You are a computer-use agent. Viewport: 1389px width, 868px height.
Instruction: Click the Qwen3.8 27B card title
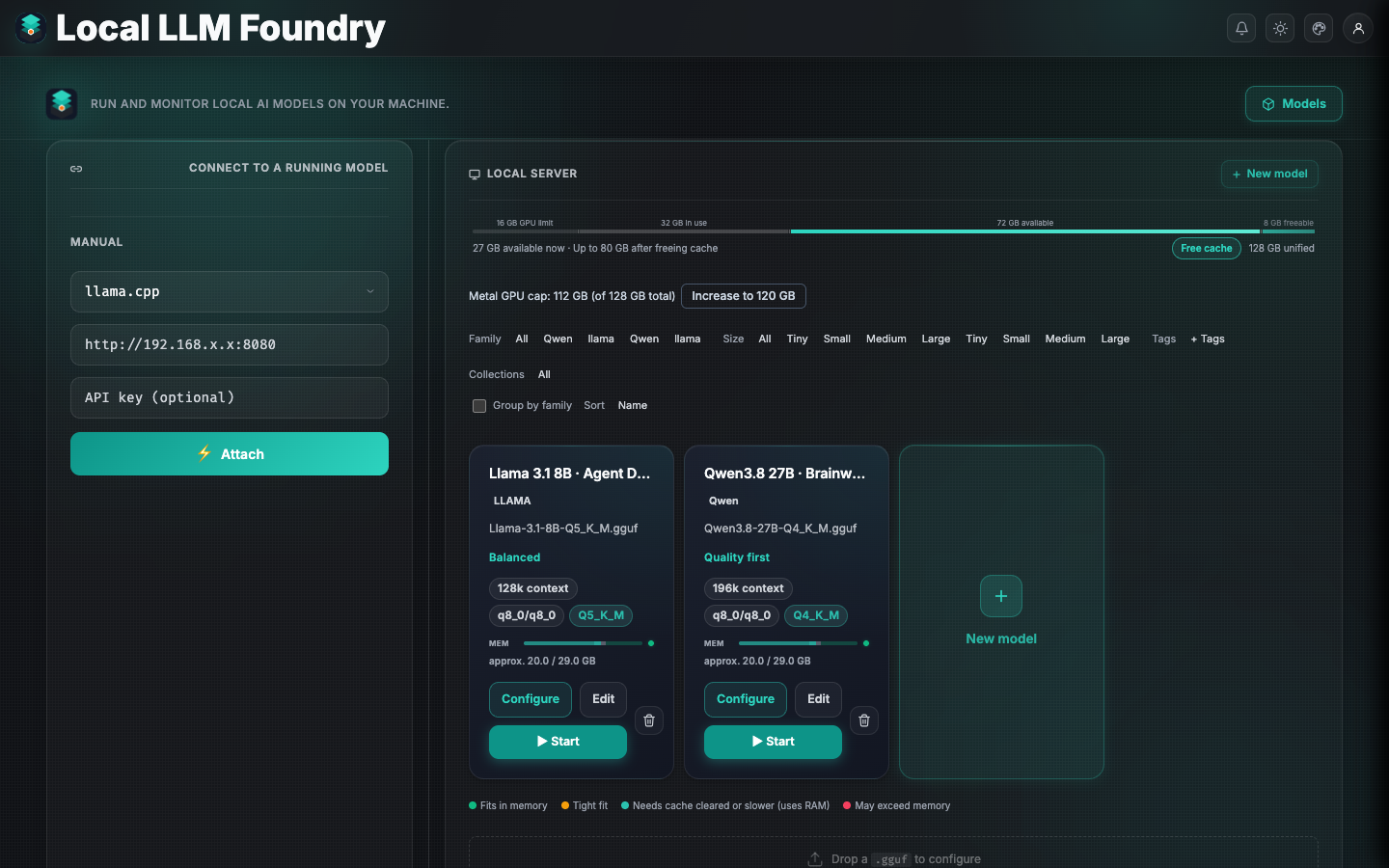pyautogui.click(x=784, y=474)
